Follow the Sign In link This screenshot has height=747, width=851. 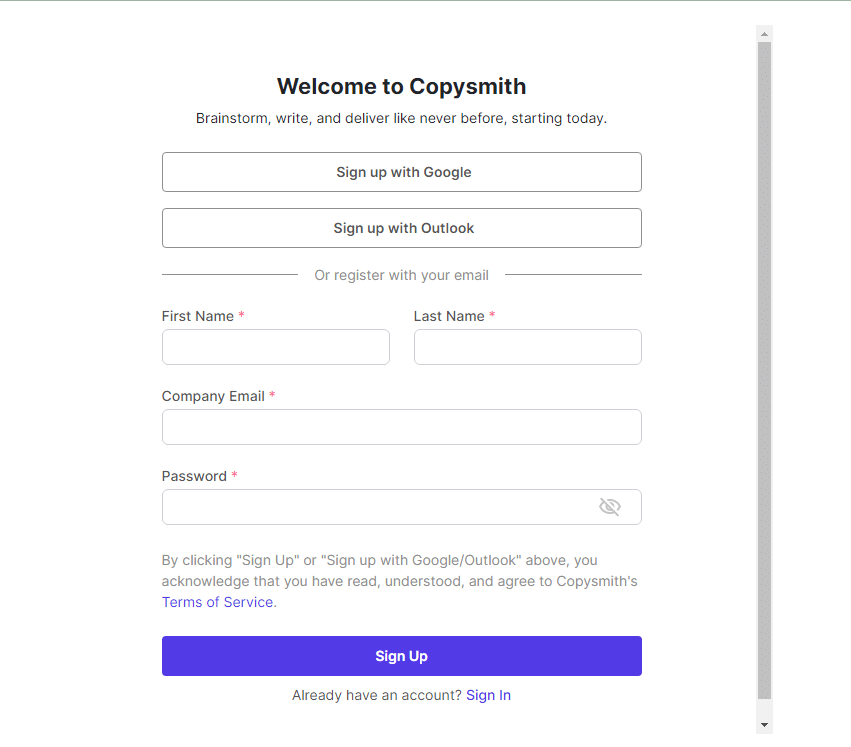coord(488,695)
